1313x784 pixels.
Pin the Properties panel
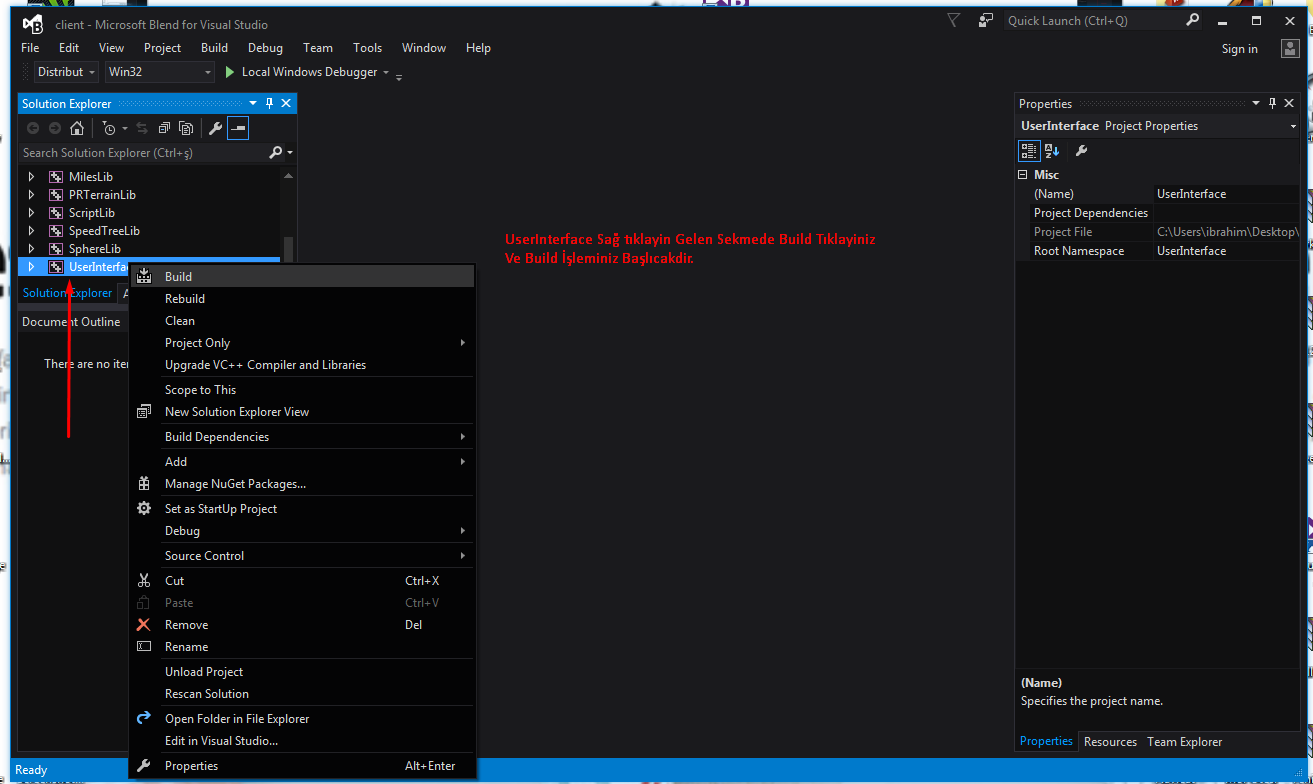pyautogui.click(x=1273, y=103)
